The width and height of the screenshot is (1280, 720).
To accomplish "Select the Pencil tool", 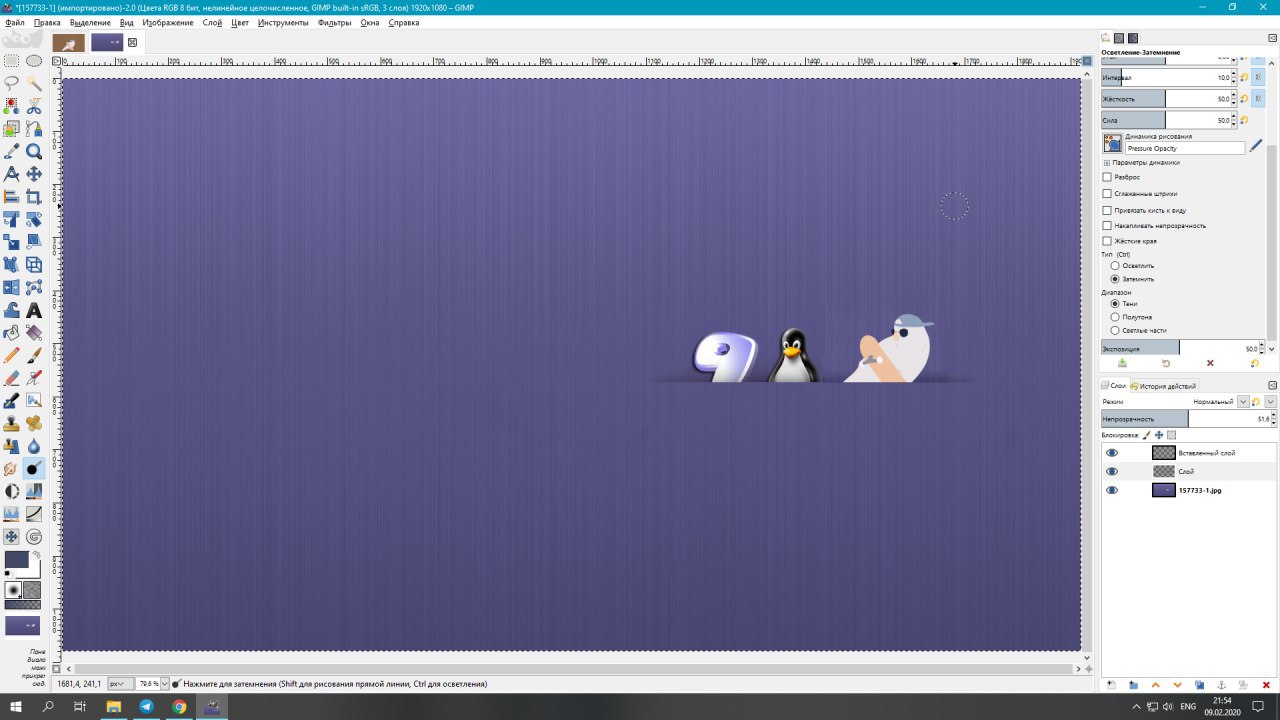I will [12, 355].
